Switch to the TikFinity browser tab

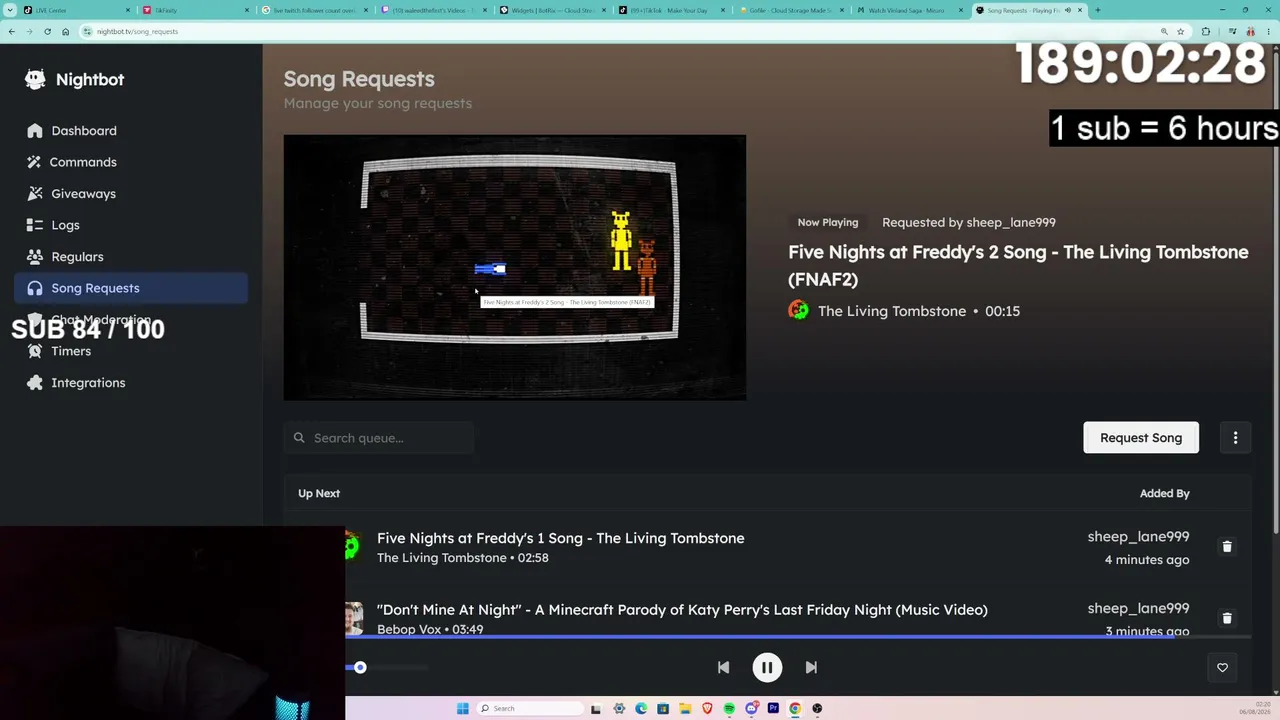pyautogui.click(x=195, y=10)
